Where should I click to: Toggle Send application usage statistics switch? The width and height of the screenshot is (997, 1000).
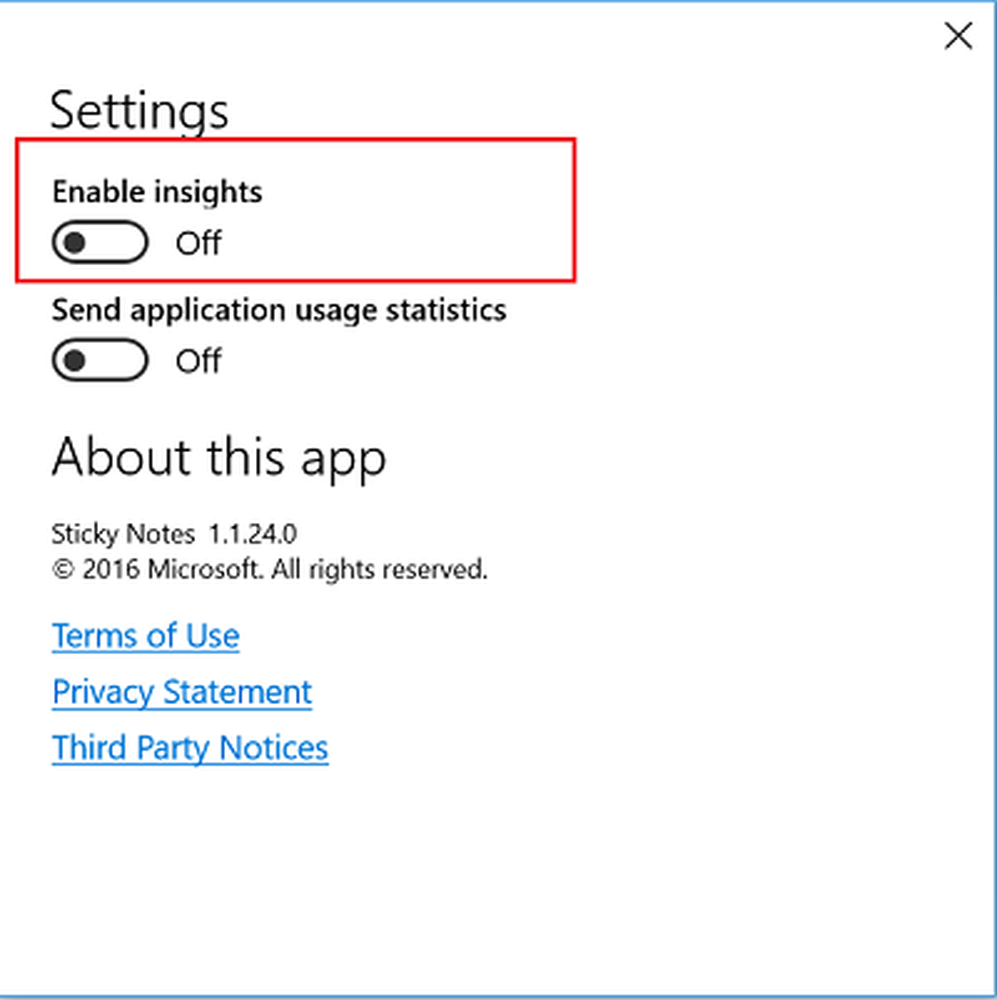point(100,361)
